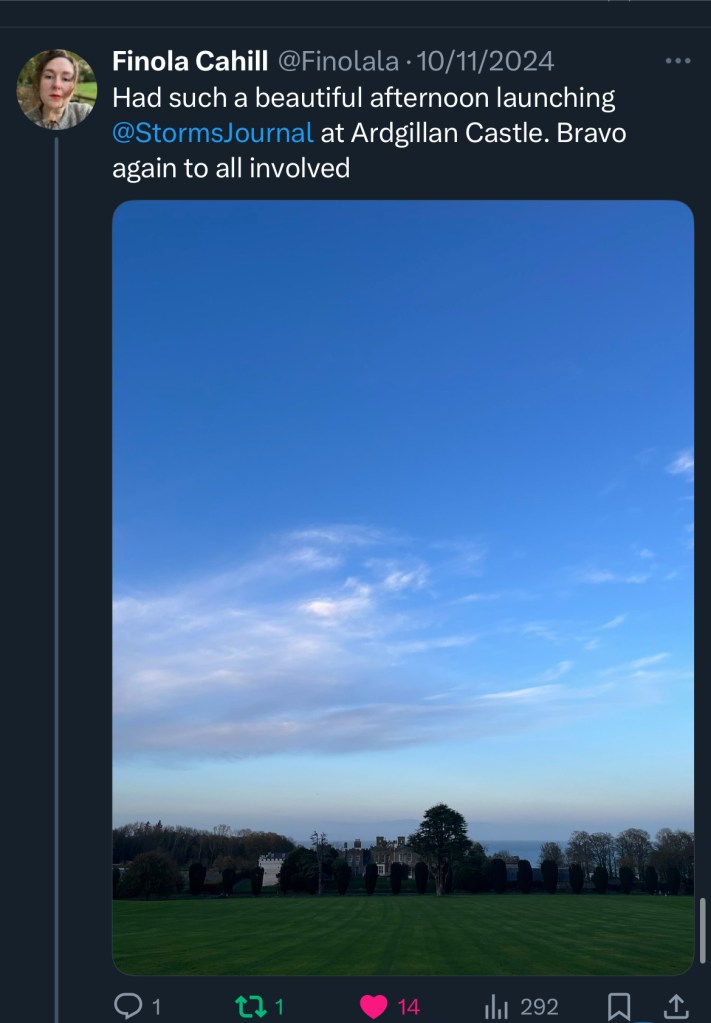Click the tweet text about beautiful afternoon

click(x=363, y=99)
